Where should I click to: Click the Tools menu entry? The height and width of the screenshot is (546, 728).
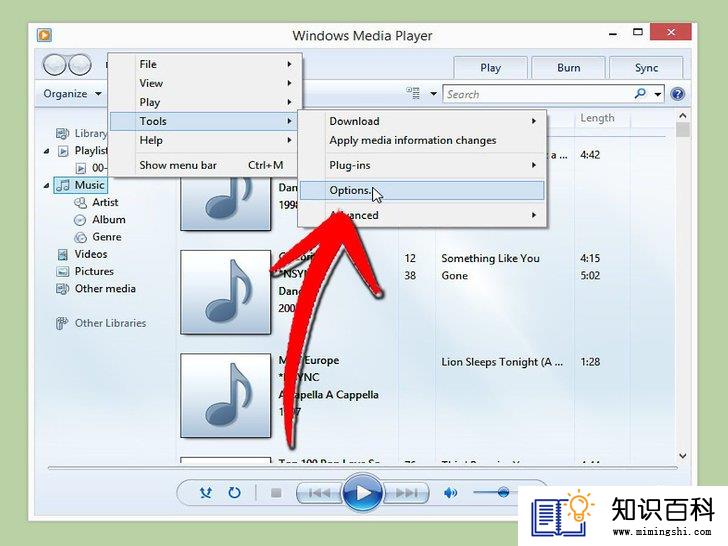pos(203,121)
